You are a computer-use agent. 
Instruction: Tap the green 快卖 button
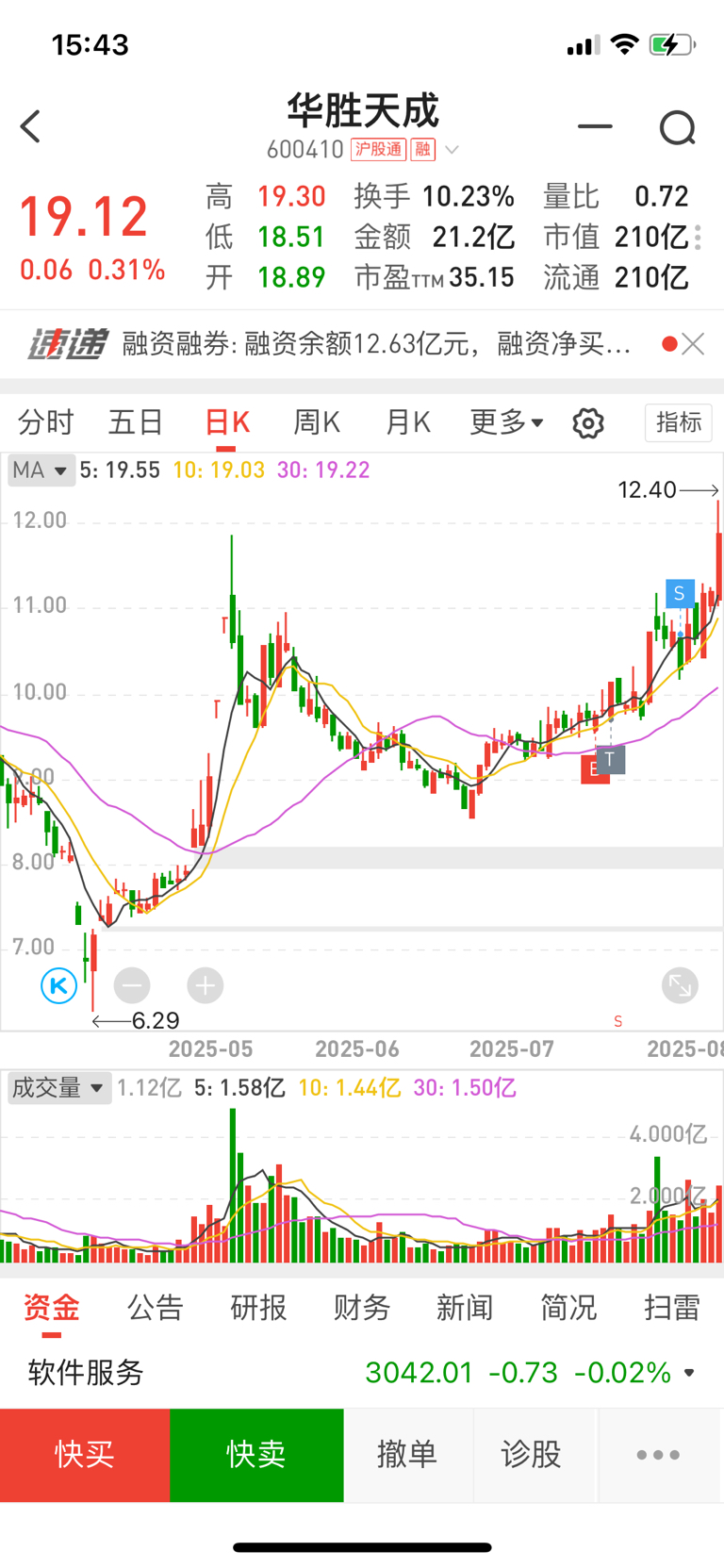[x=256, y=1455]
